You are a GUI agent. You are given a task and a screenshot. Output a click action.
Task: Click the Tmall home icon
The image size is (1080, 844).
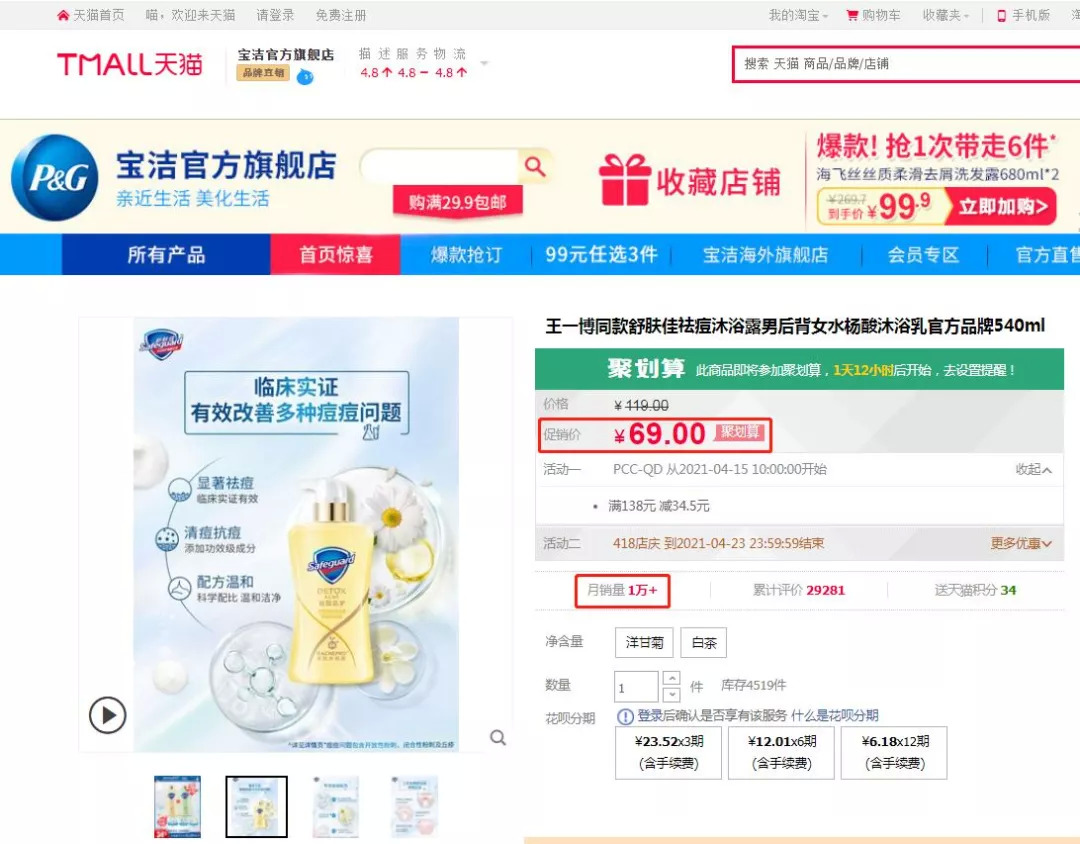pyautogui.click(x=63, y=15)
